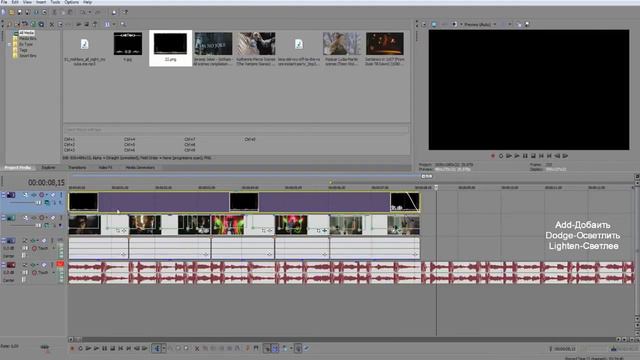640x360 pixels.
Task: Open the Options menu
Action: [x=71, y=2]
